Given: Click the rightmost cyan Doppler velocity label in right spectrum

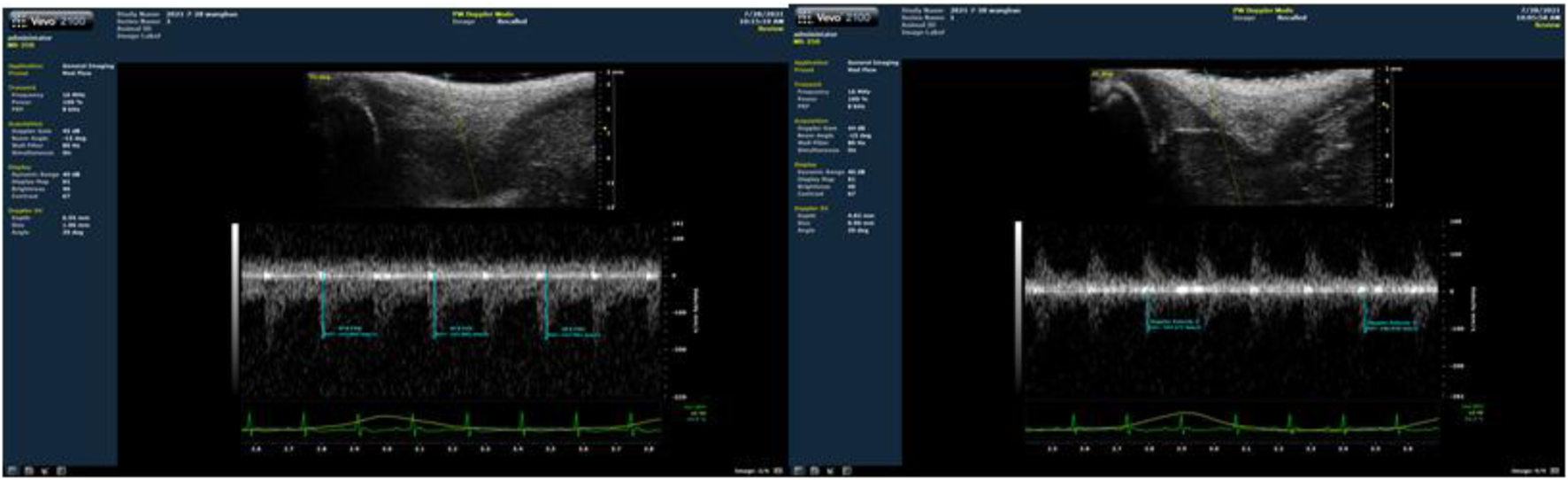Looking at the screenshot, I should click(x=1389, y=324).
